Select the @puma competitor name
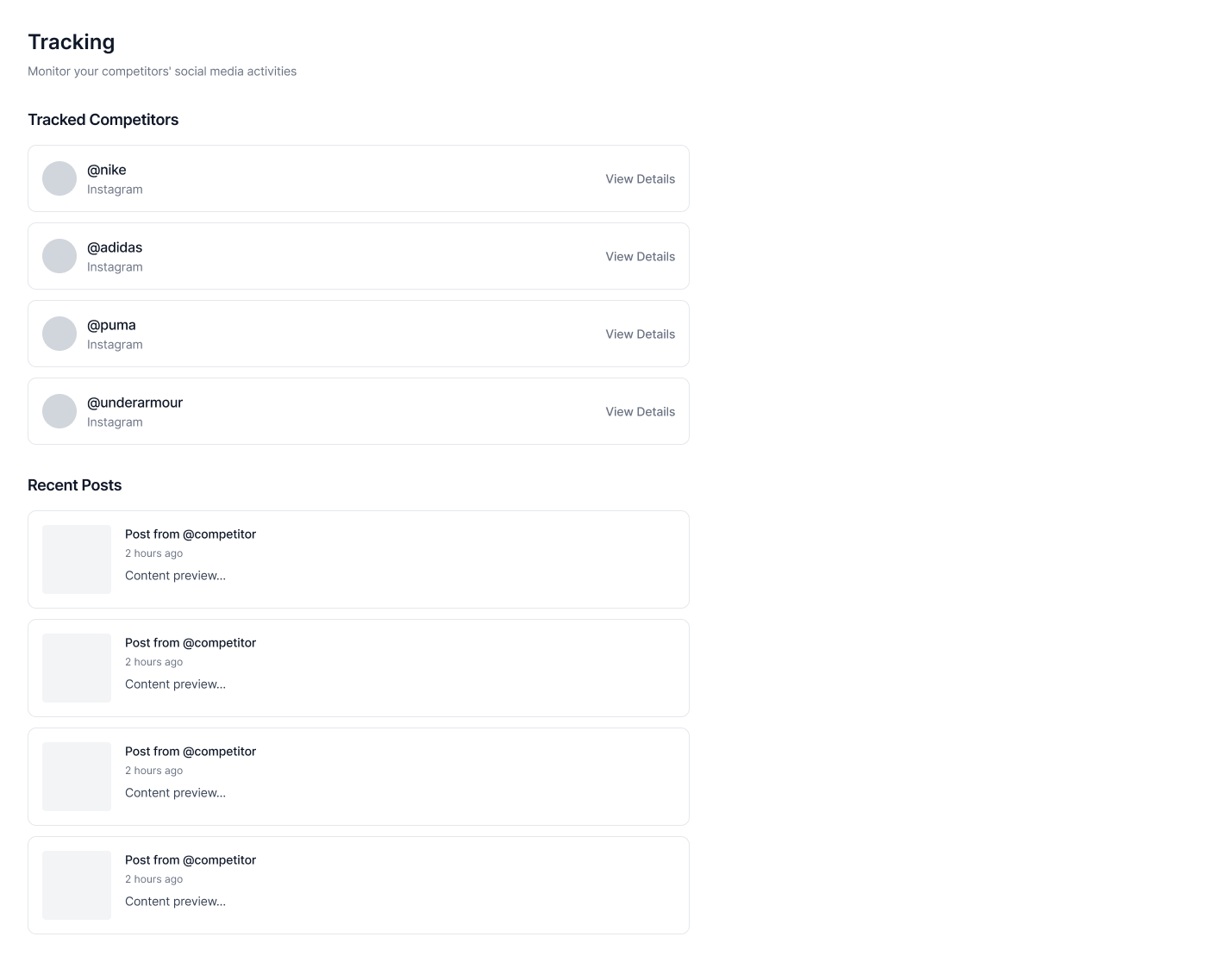Viewport: 1232px width, 962px height. click(x=111, y=325)
